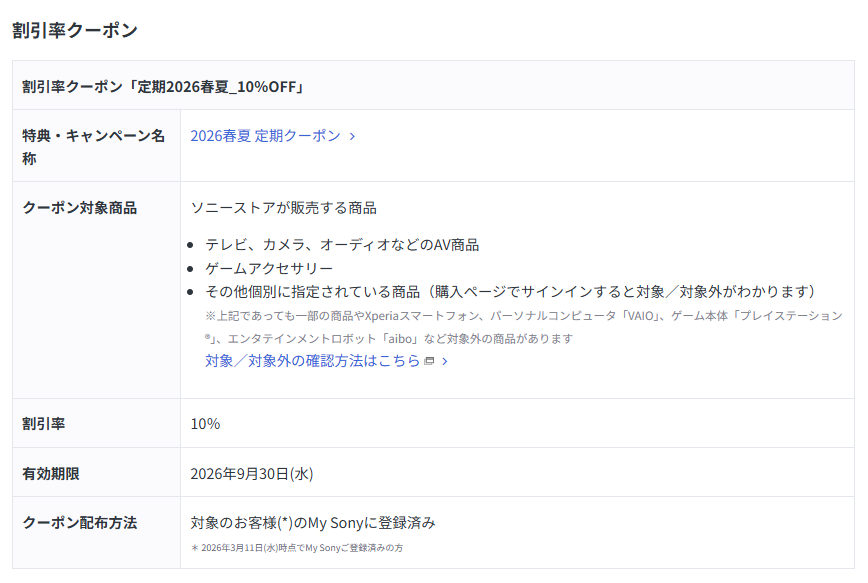
Task: Click the chevron arrow after the 確認方法はこちら link
Action: tap(445, 362)
